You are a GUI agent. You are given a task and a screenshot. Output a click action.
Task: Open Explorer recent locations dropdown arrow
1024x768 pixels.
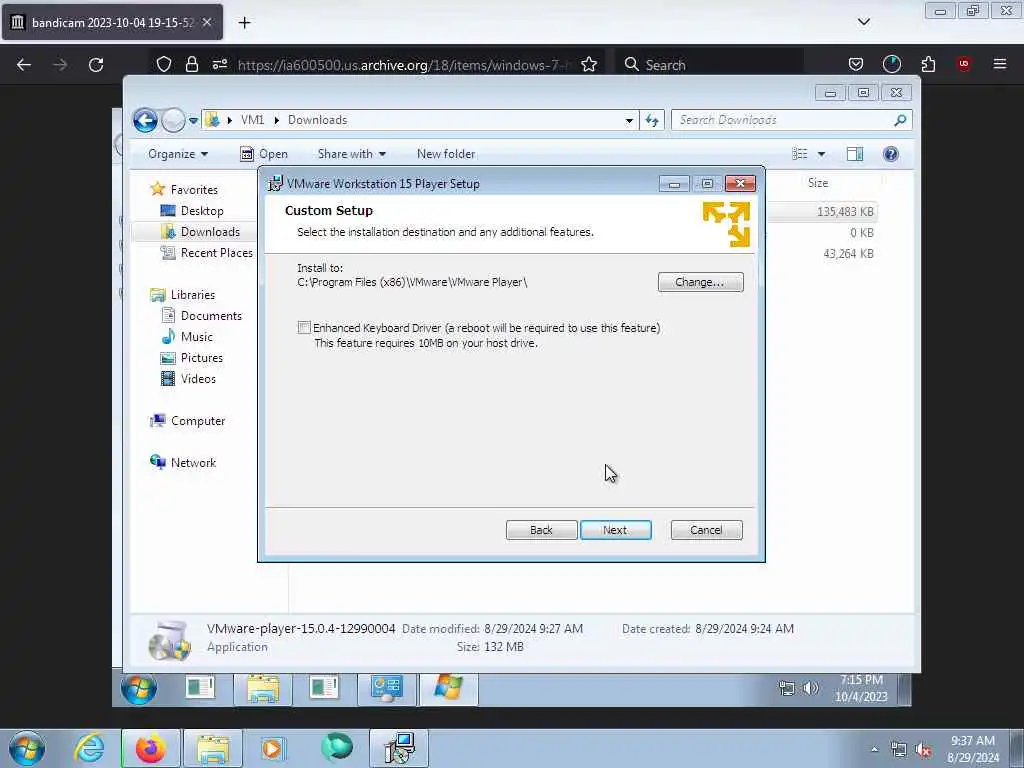[x=193, y=121]
